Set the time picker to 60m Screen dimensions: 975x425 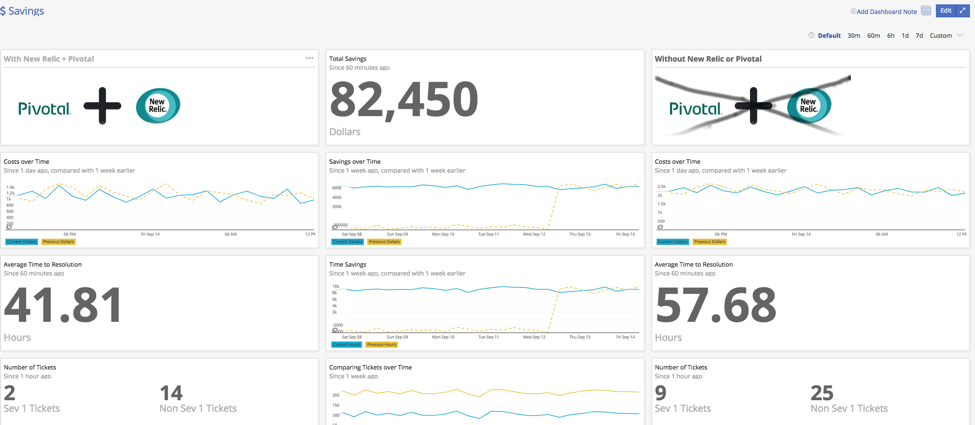pos(874,35)
